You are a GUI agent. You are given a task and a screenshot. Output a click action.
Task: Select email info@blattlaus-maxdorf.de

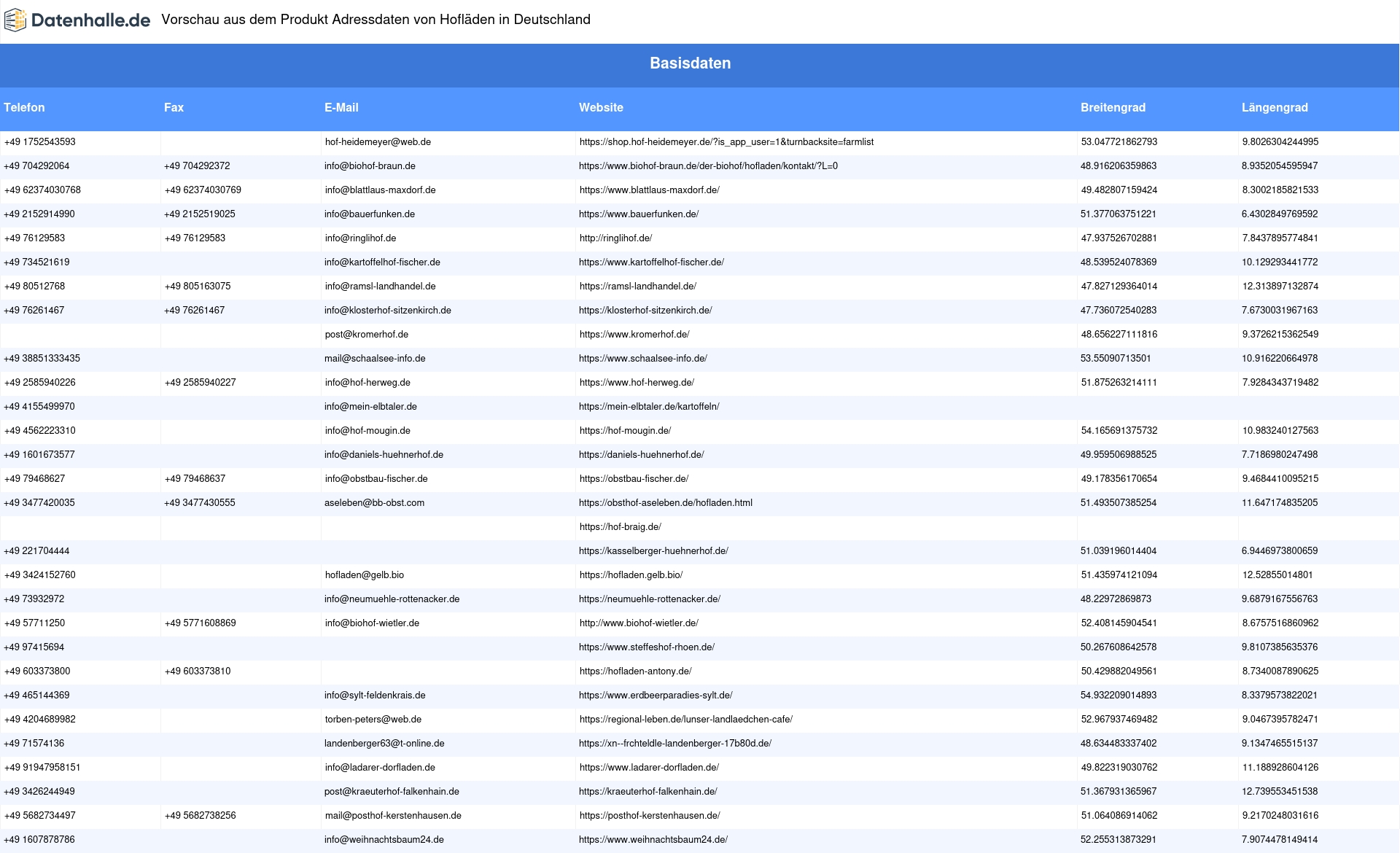pos(380,190)
